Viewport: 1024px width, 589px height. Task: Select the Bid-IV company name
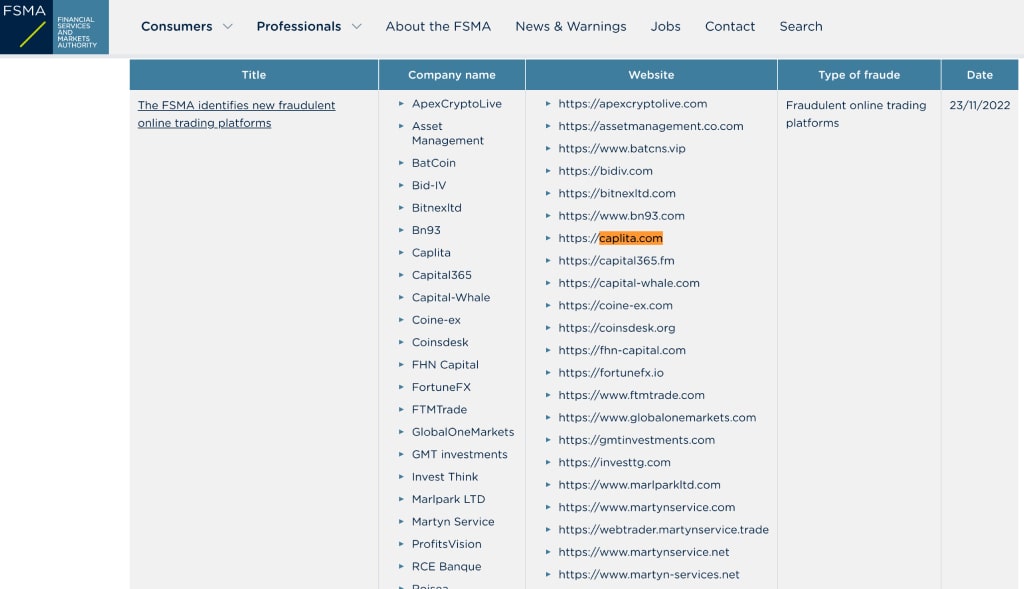coord(429,185)
